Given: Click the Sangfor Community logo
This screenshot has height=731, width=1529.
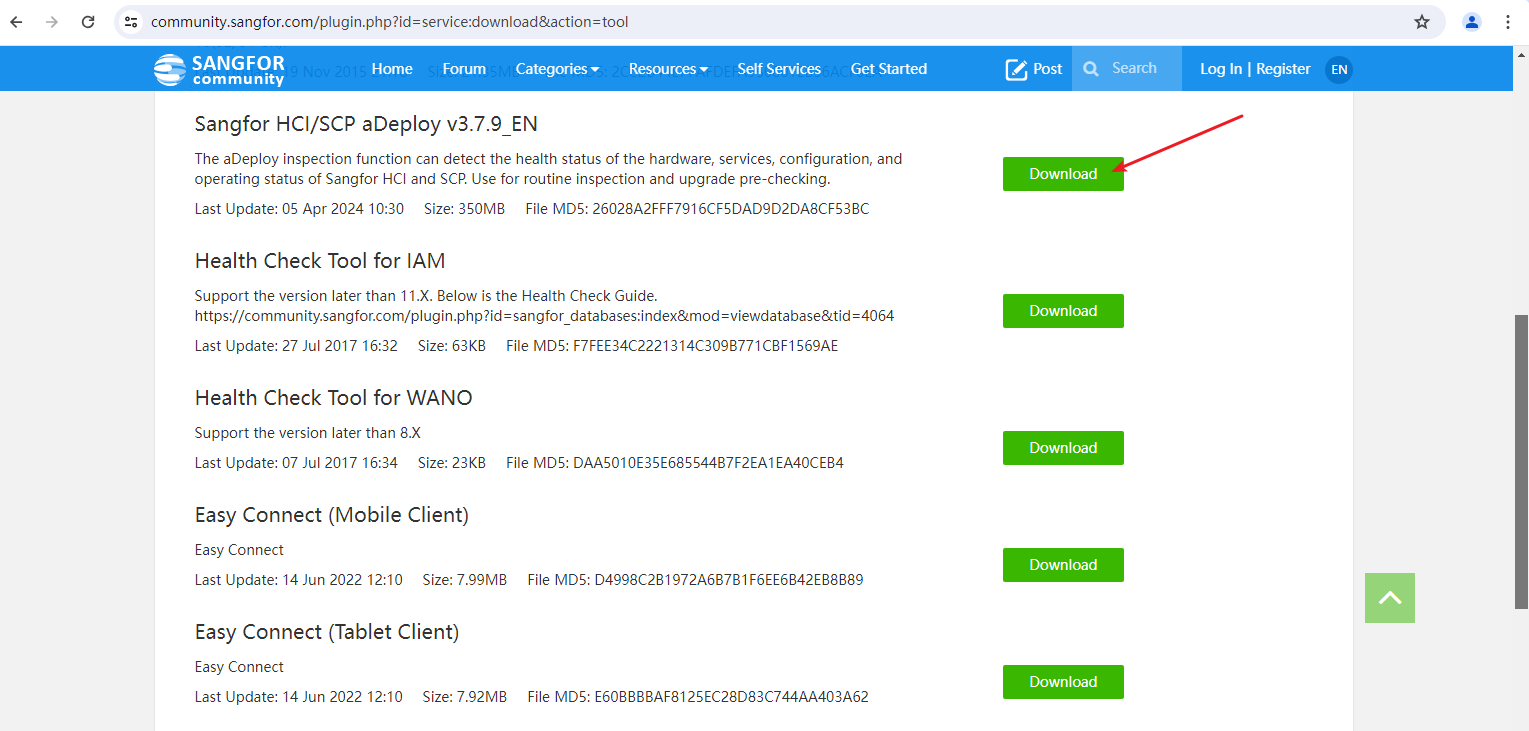Looking at the screenshot, I should tap(219, 69).
